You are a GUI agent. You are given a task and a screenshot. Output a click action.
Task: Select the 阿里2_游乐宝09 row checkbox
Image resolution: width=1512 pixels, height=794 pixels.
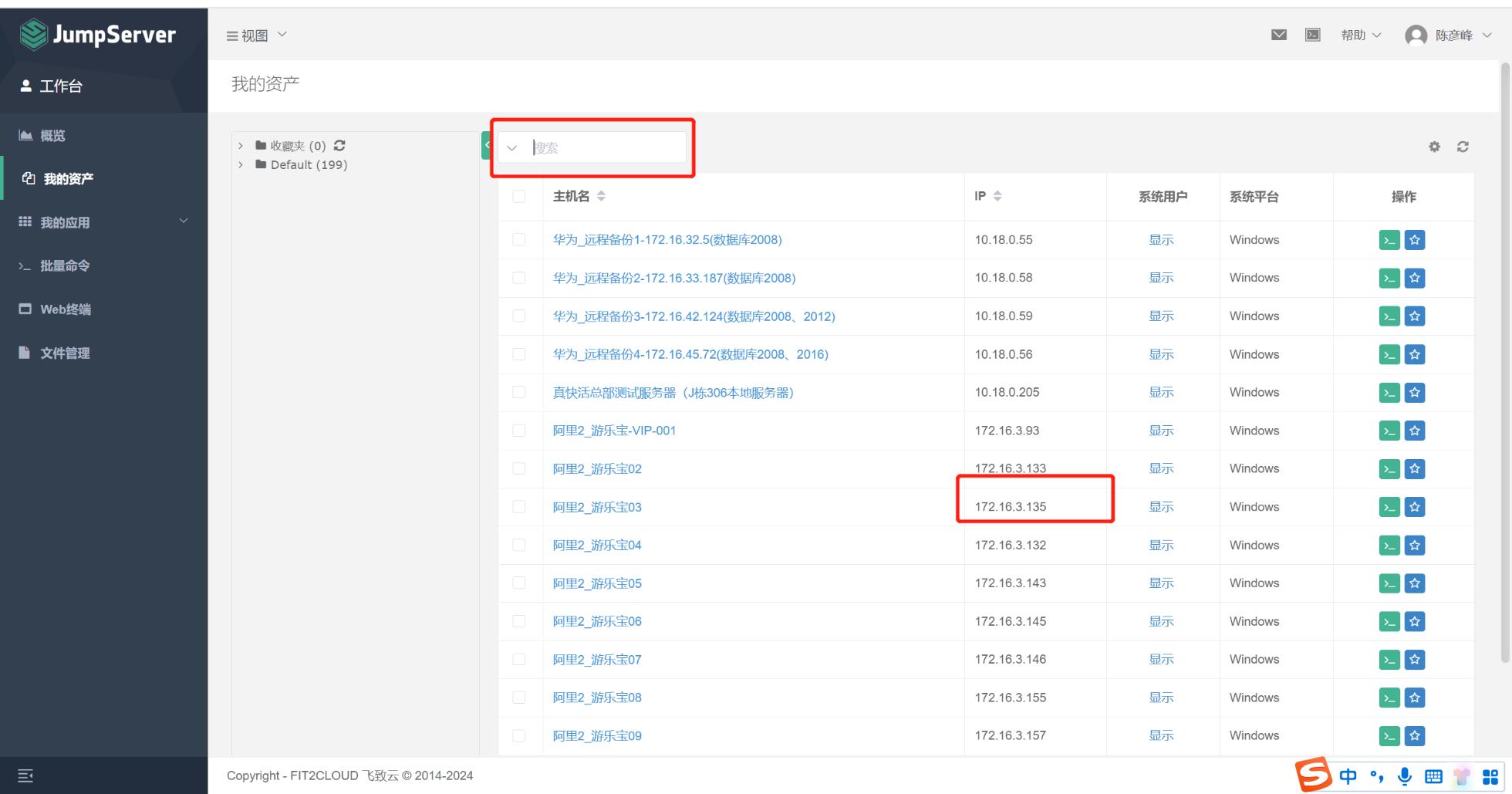(519, 736)
